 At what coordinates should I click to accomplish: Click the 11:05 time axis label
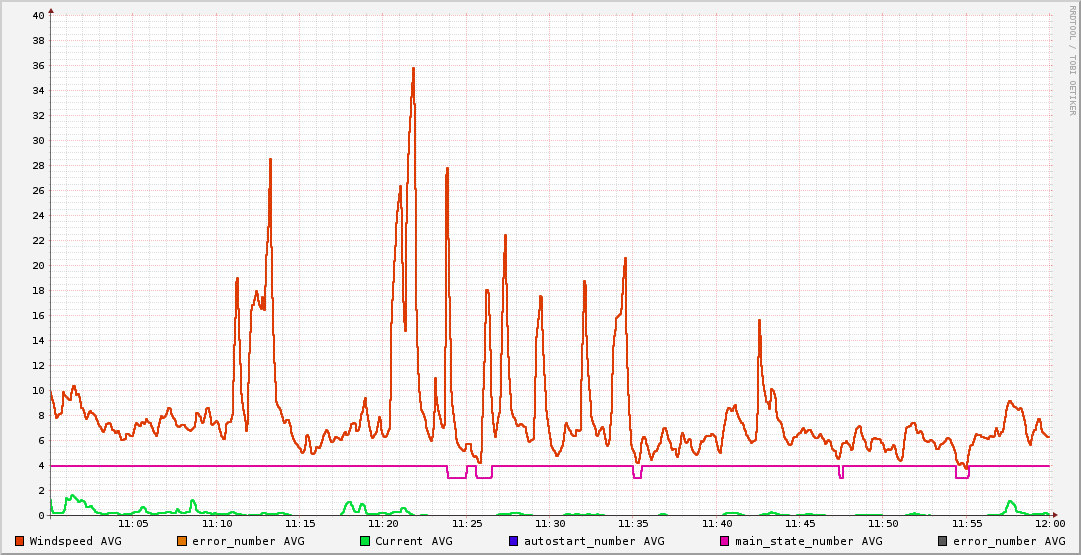pos(133,523)
